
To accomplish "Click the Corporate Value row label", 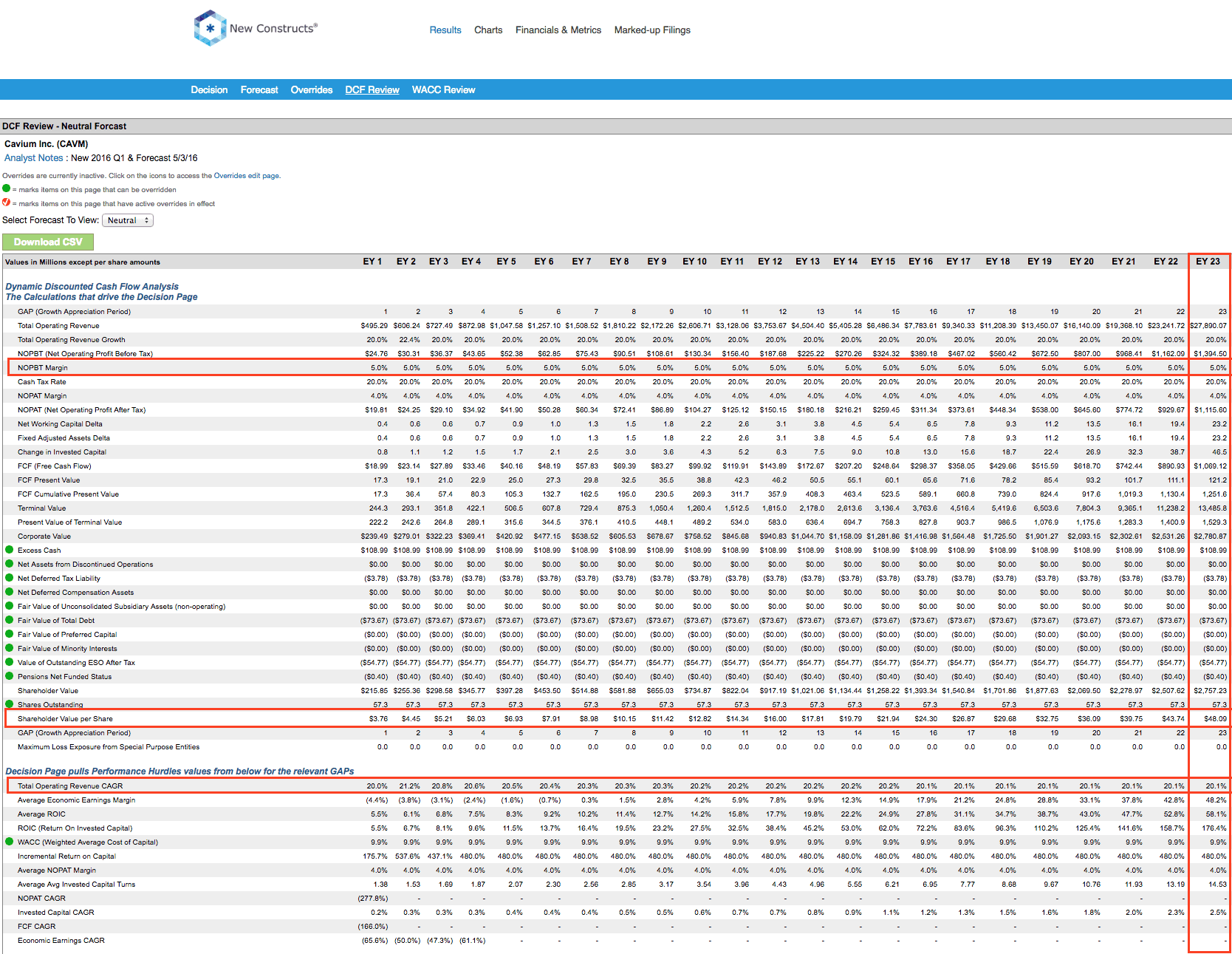I will (x=44, y=536).
